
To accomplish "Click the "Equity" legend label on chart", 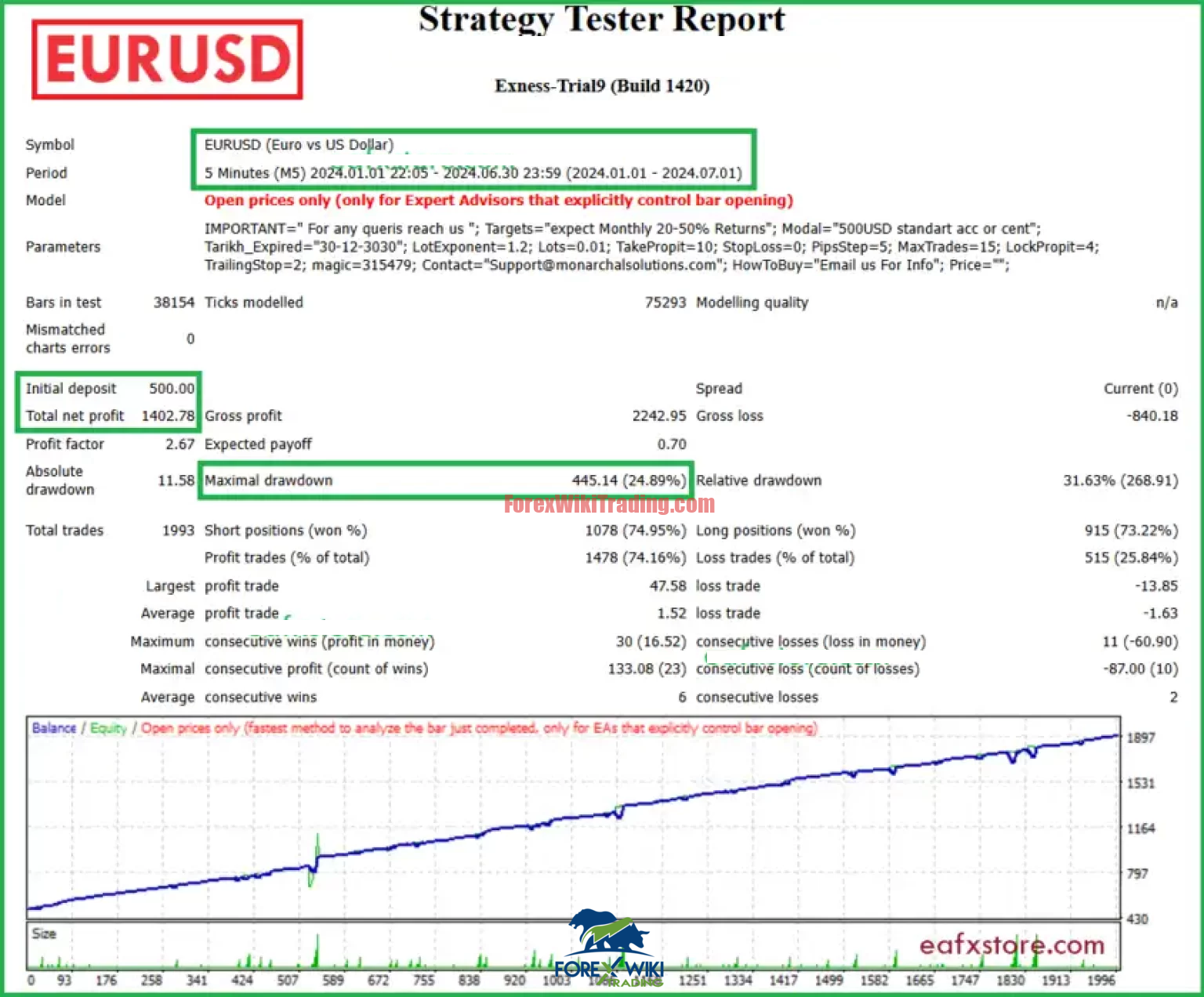I will click(x=108, y=728).
